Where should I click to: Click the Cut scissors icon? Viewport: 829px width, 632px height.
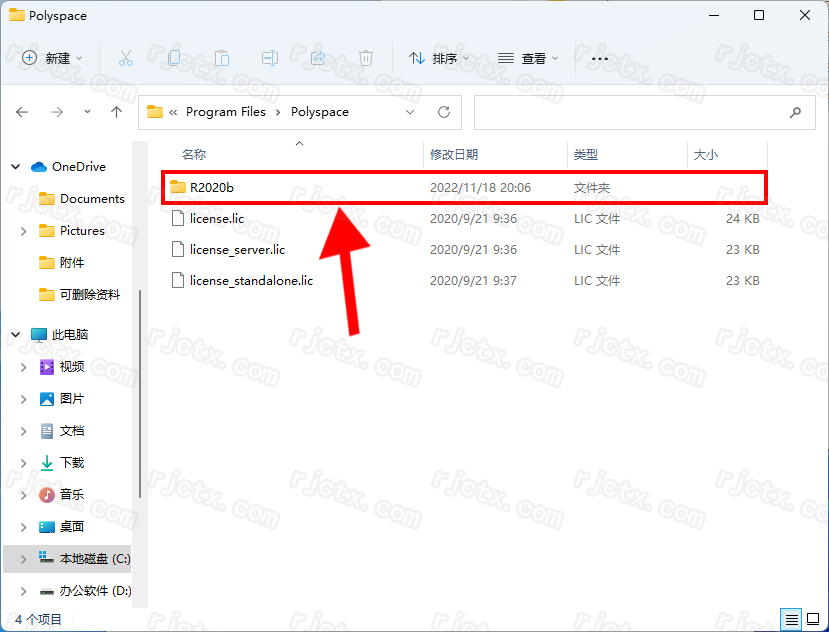pyautogui.click(x=126, y=58)
